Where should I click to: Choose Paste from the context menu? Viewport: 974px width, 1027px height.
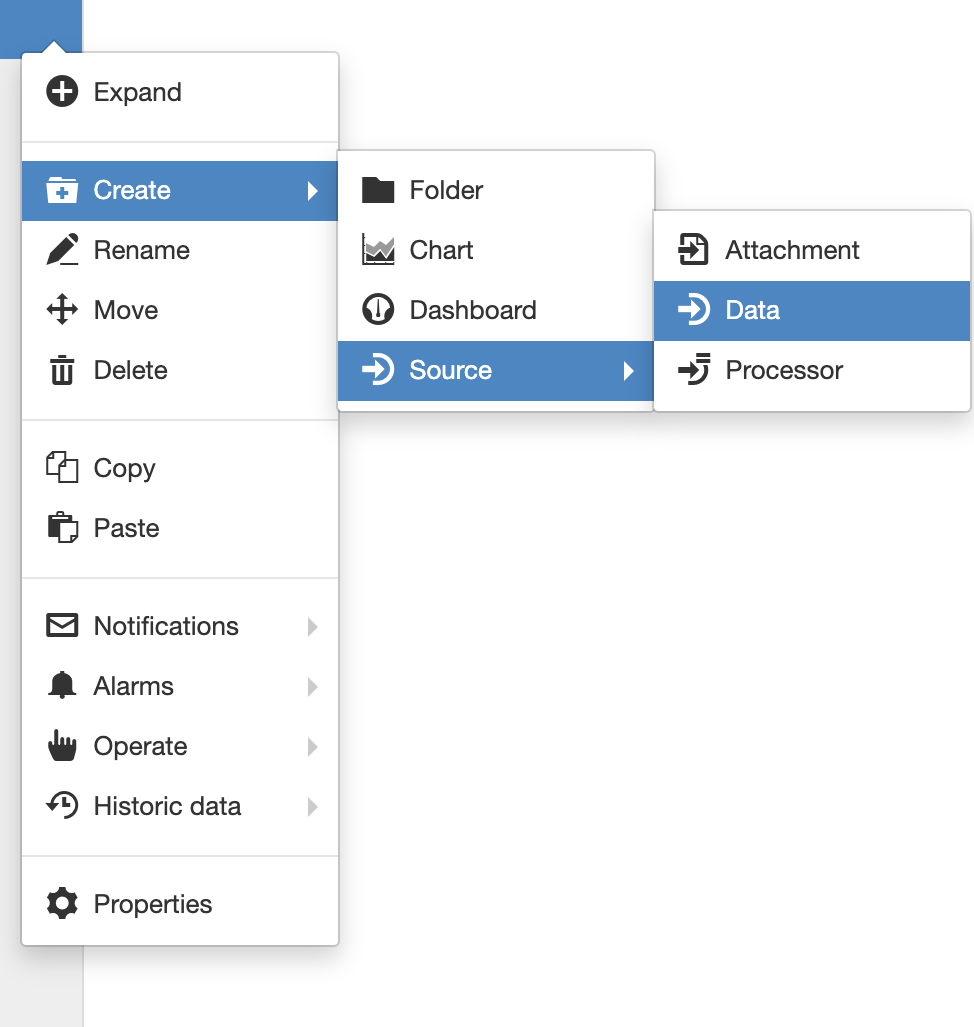click(x=126, y=529)
